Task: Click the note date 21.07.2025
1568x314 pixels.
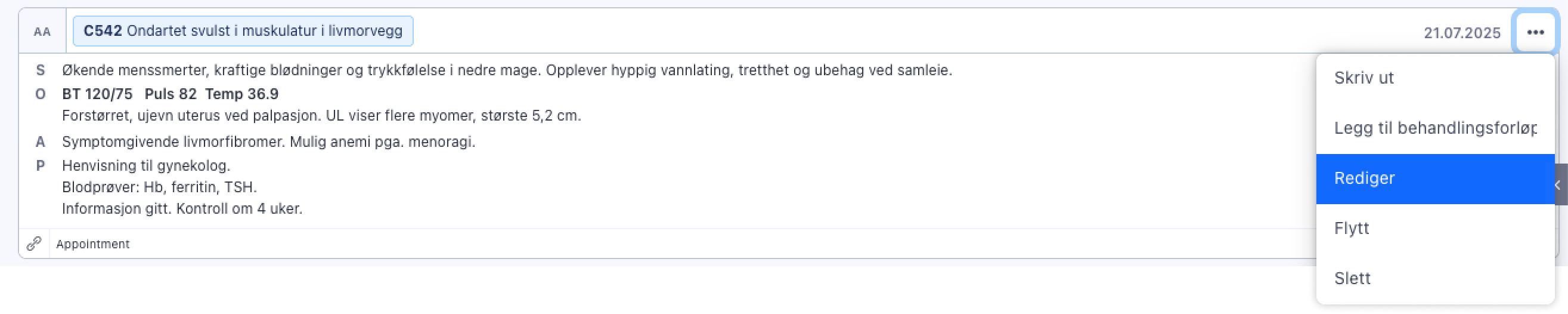Action: [x=1461, y=33]
